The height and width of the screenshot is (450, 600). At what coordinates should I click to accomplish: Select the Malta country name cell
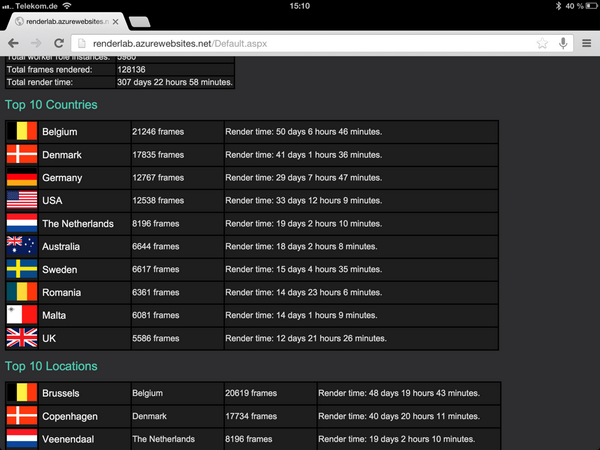click(85, 315)
